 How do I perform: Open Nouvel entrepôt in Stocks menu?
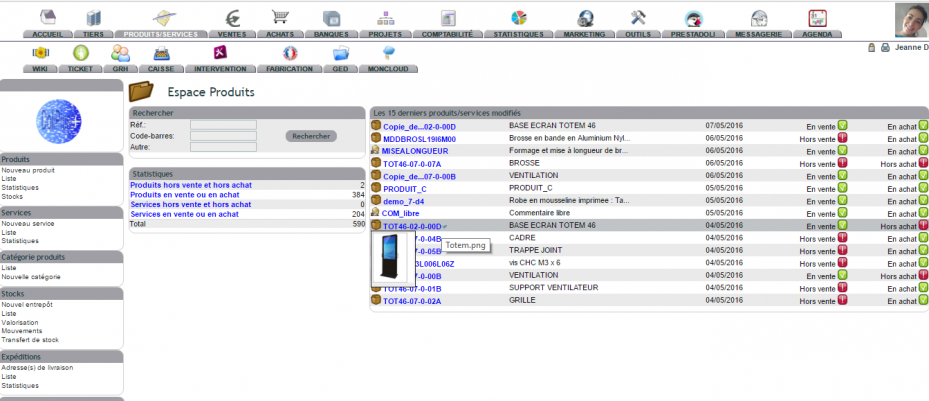27,304
